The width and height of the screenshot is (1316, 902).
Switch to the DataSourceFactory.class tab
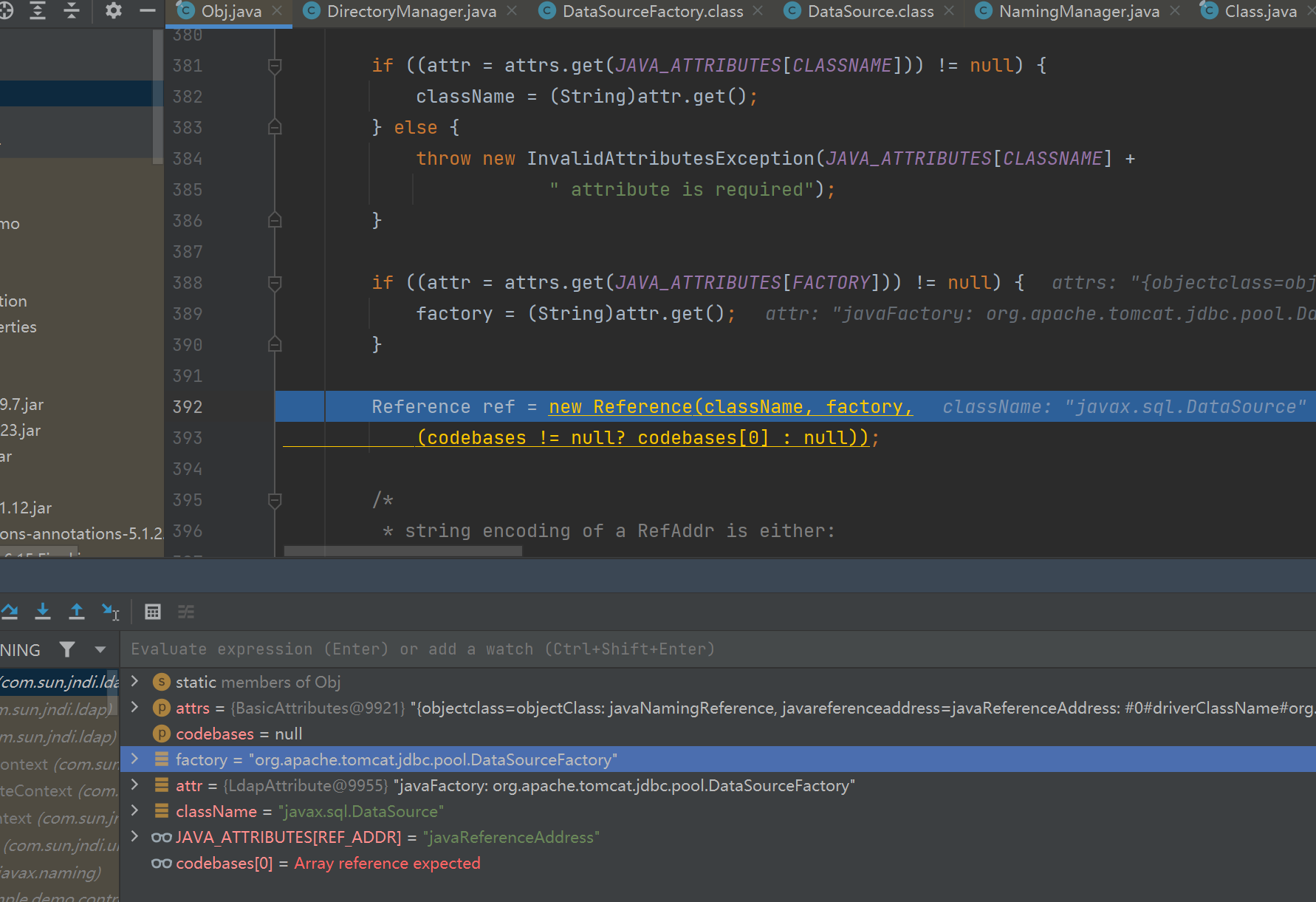(x=653, y=12)
